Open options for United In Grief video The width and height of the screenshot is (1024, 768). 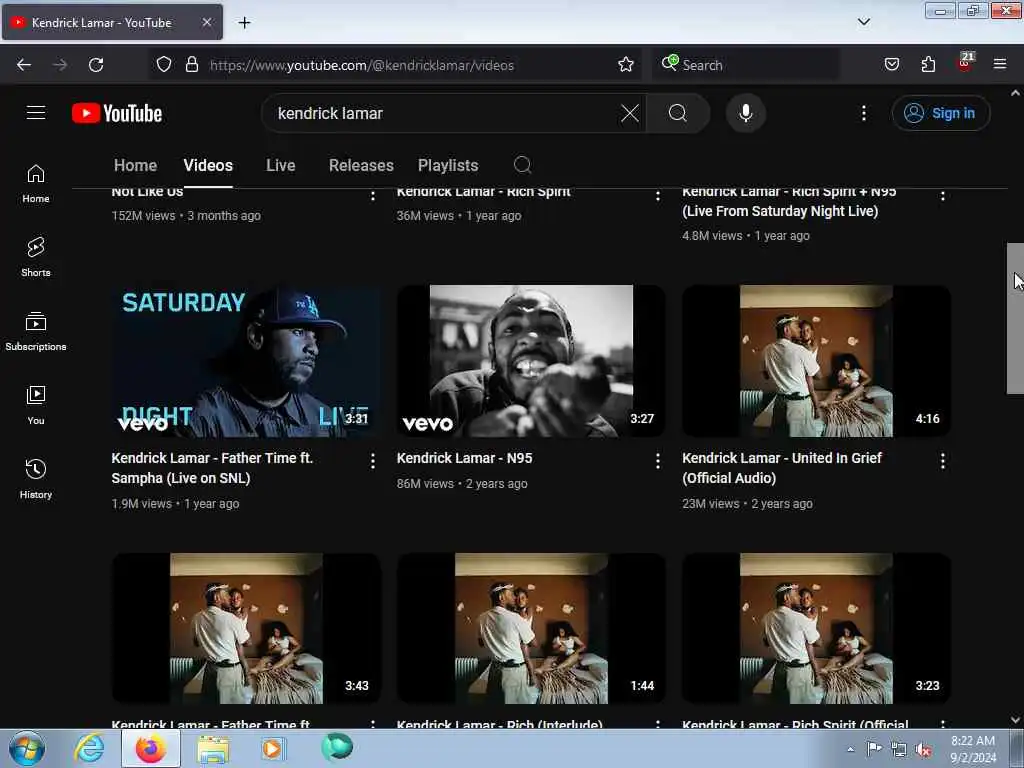click(942, 461)
